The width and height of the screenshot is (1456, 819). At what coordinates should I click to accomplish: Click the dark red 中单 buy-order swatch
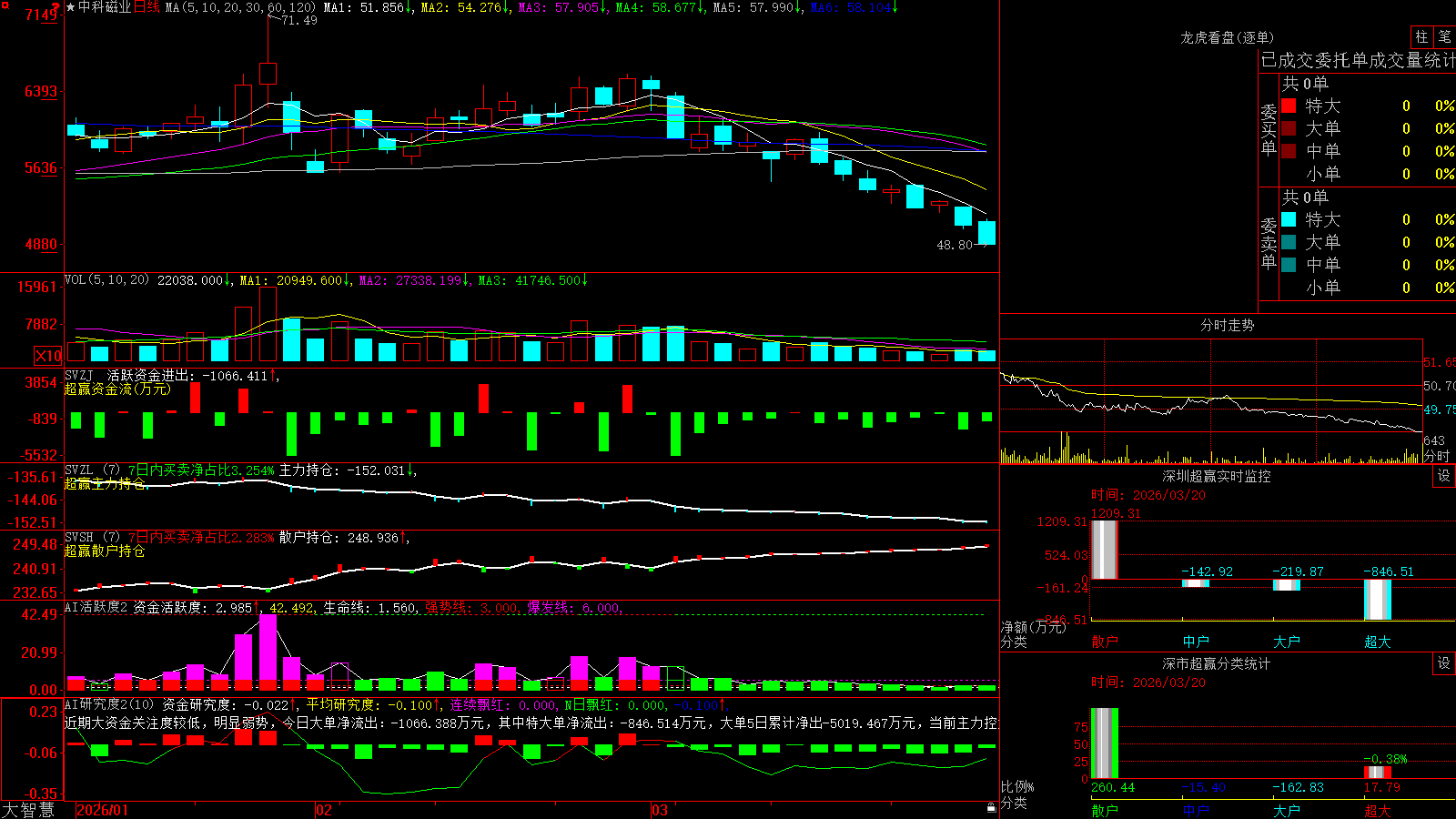click(x=1289, y=151)
